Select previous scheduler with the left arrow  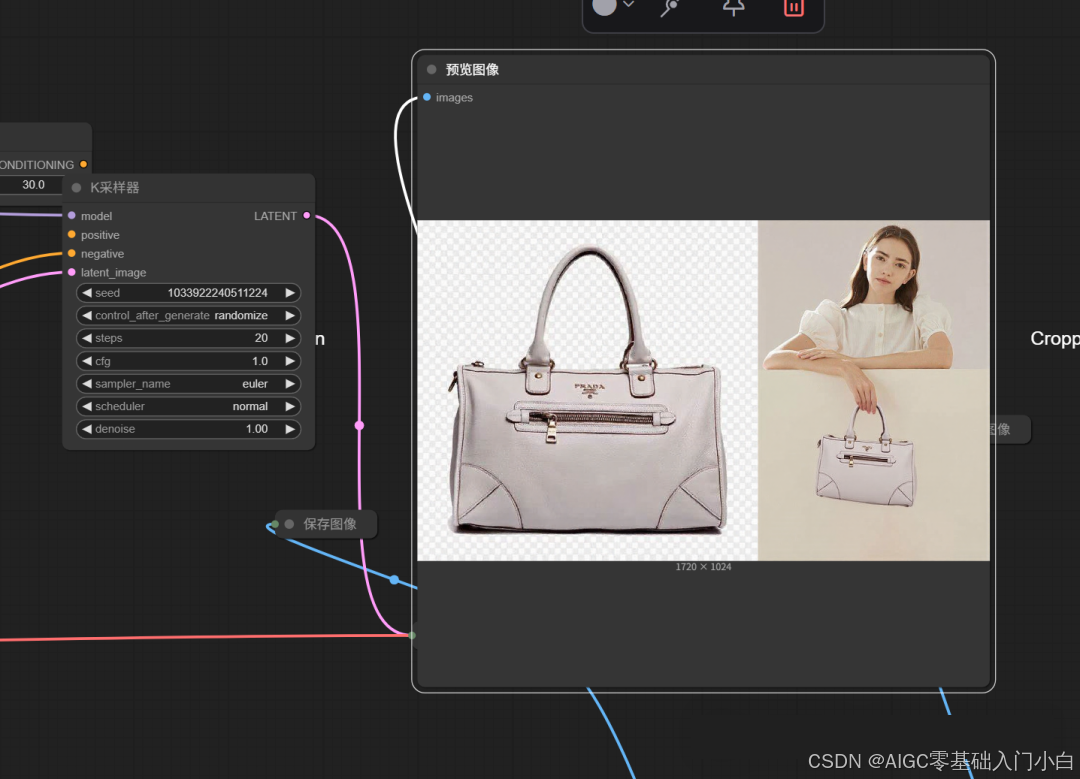pyautogui.click(x=87, y=406)
